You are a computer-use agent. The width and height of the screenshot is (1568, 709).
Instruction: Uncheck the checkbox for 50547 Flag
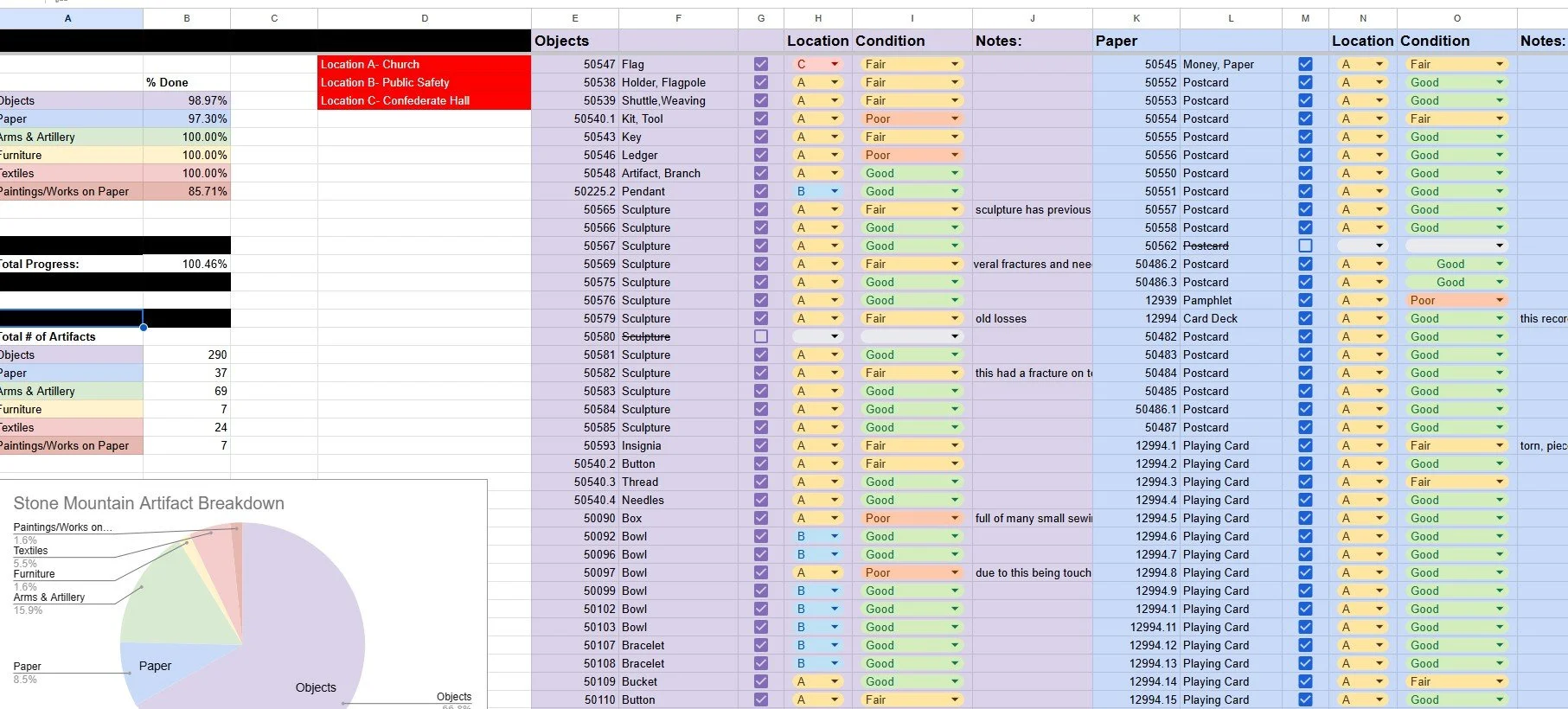pyautogui.click(x=761, y=64)
